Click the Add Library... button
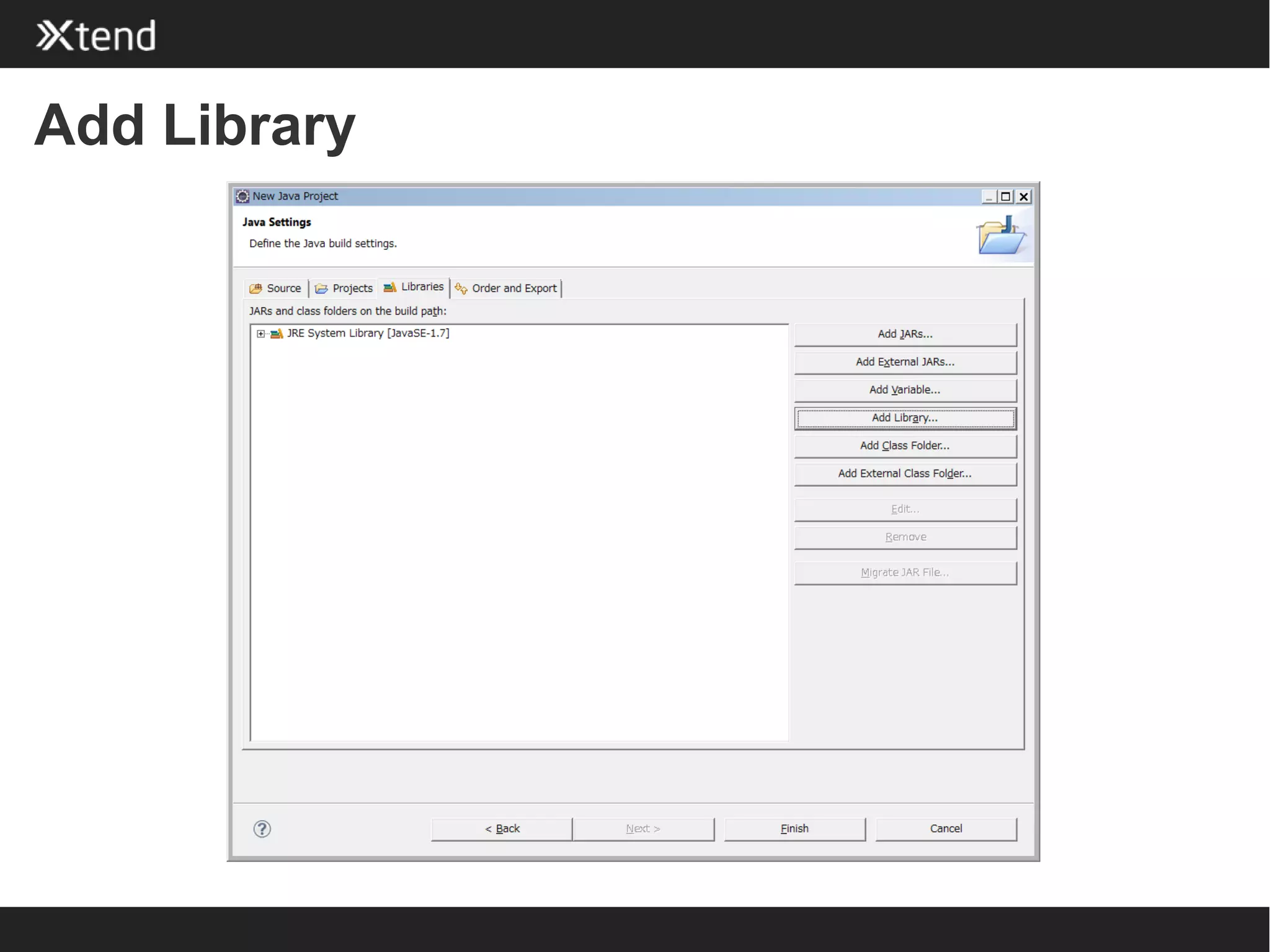 coord(905,418)
